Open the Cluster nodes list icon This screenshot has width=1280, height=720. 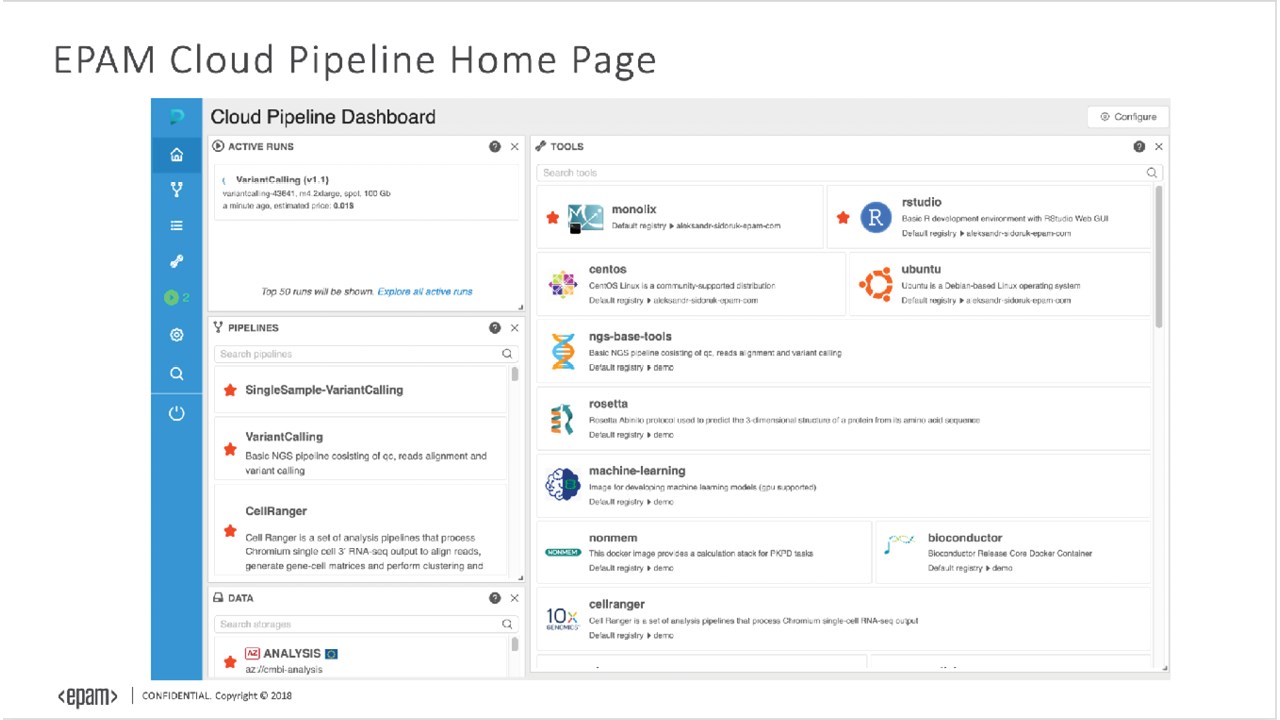pos(177,226)
